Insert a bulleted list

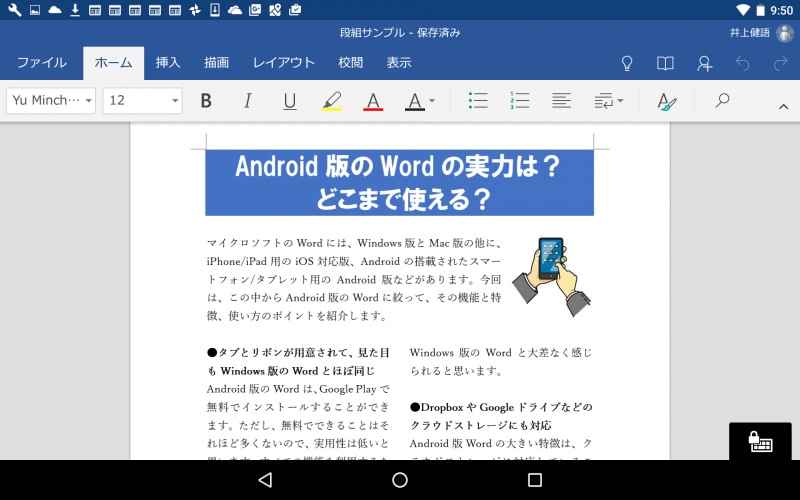pos(478,101)
